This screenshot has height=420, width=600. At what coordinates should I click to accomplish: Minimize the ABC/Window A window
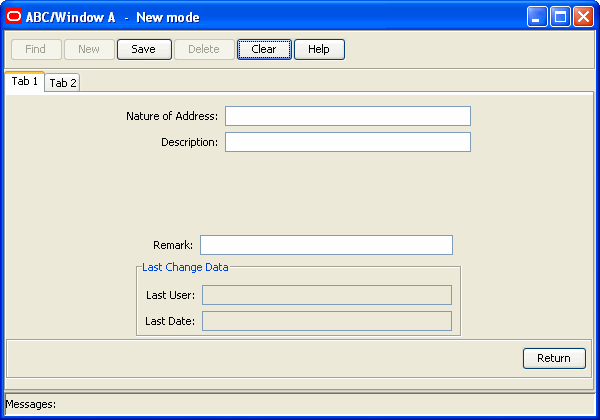point(536,17)
